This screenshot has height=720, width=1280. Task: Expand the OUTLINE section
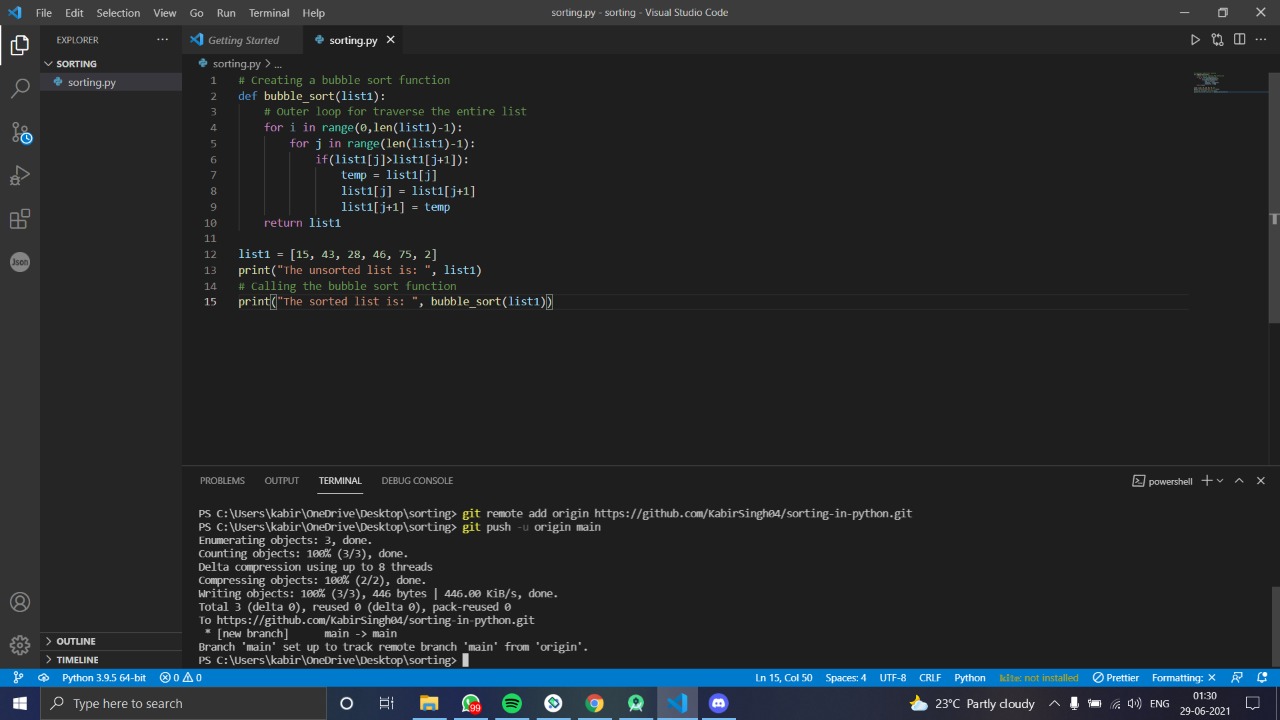click(75, 641)
